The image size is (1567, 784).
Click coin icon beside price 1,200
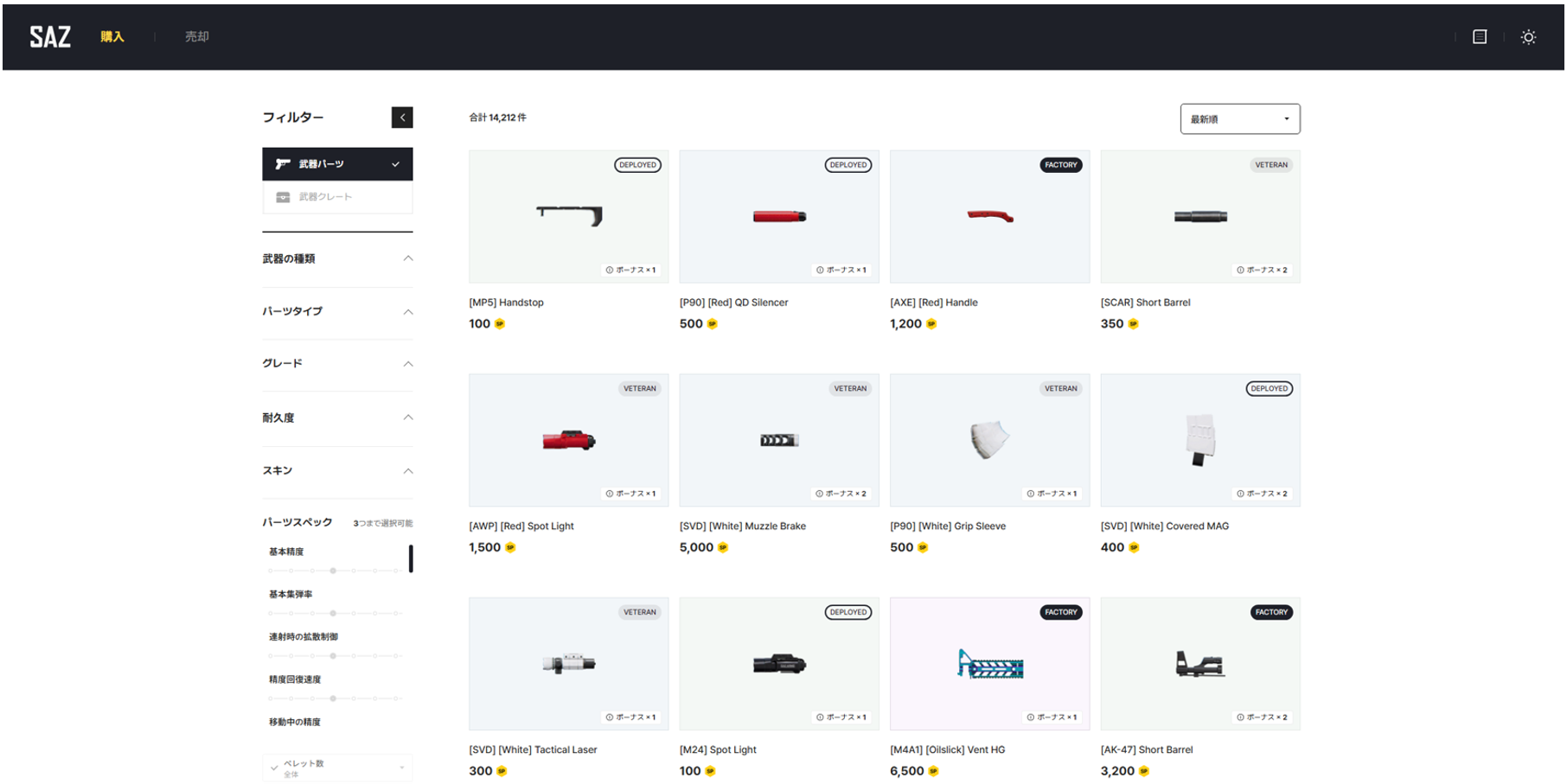931,324
